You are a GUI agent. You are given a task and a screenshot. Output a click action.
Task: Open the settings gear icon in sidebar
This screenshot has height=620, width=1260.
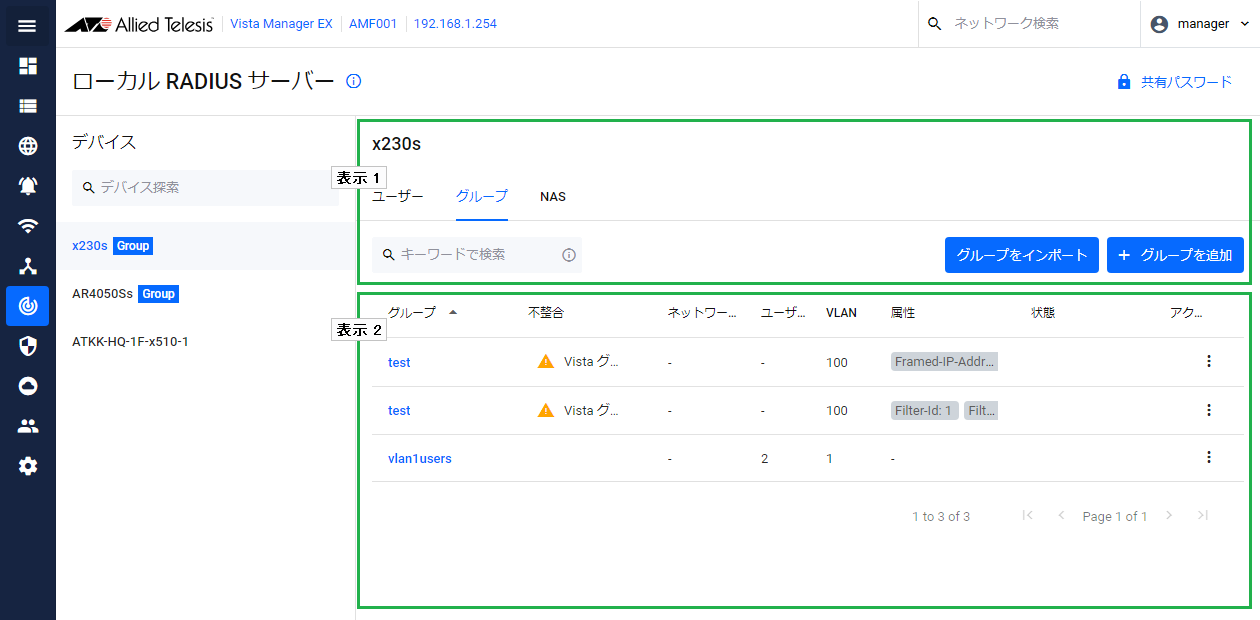pos(27,466)
